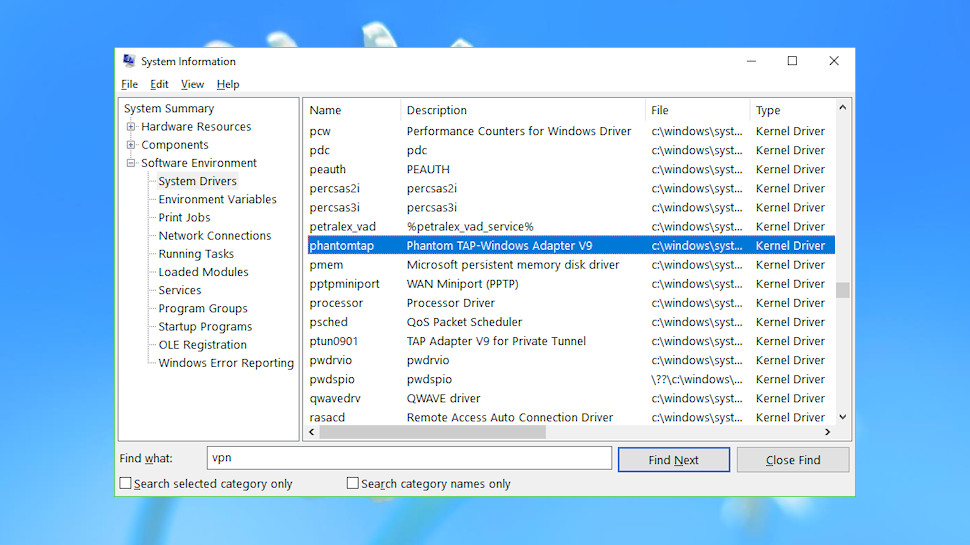Select the pmem driver row
This screenshot has width=970, height=545.
coord(571,265)
